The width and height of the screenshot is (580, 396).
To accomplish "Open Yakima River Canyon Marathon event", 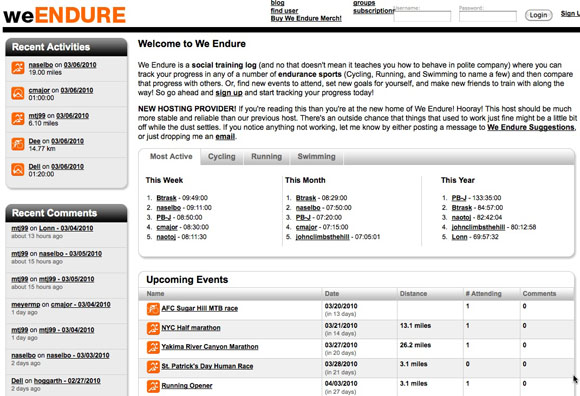I will click(x=210, y=347).
